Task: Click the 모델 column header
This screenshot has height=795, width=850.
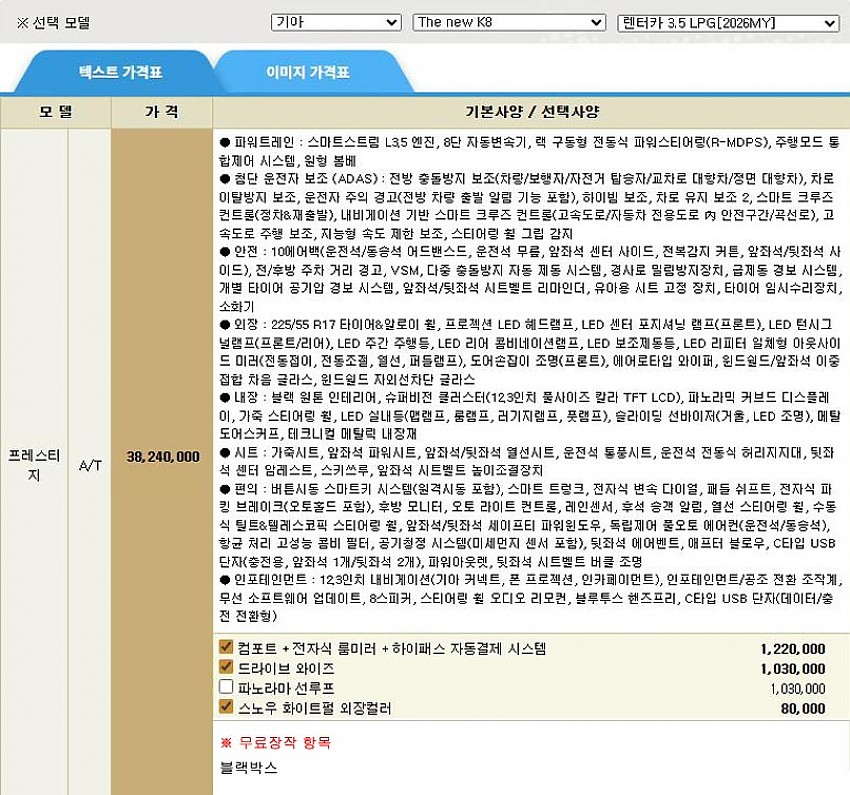Action: pos(56,111)
